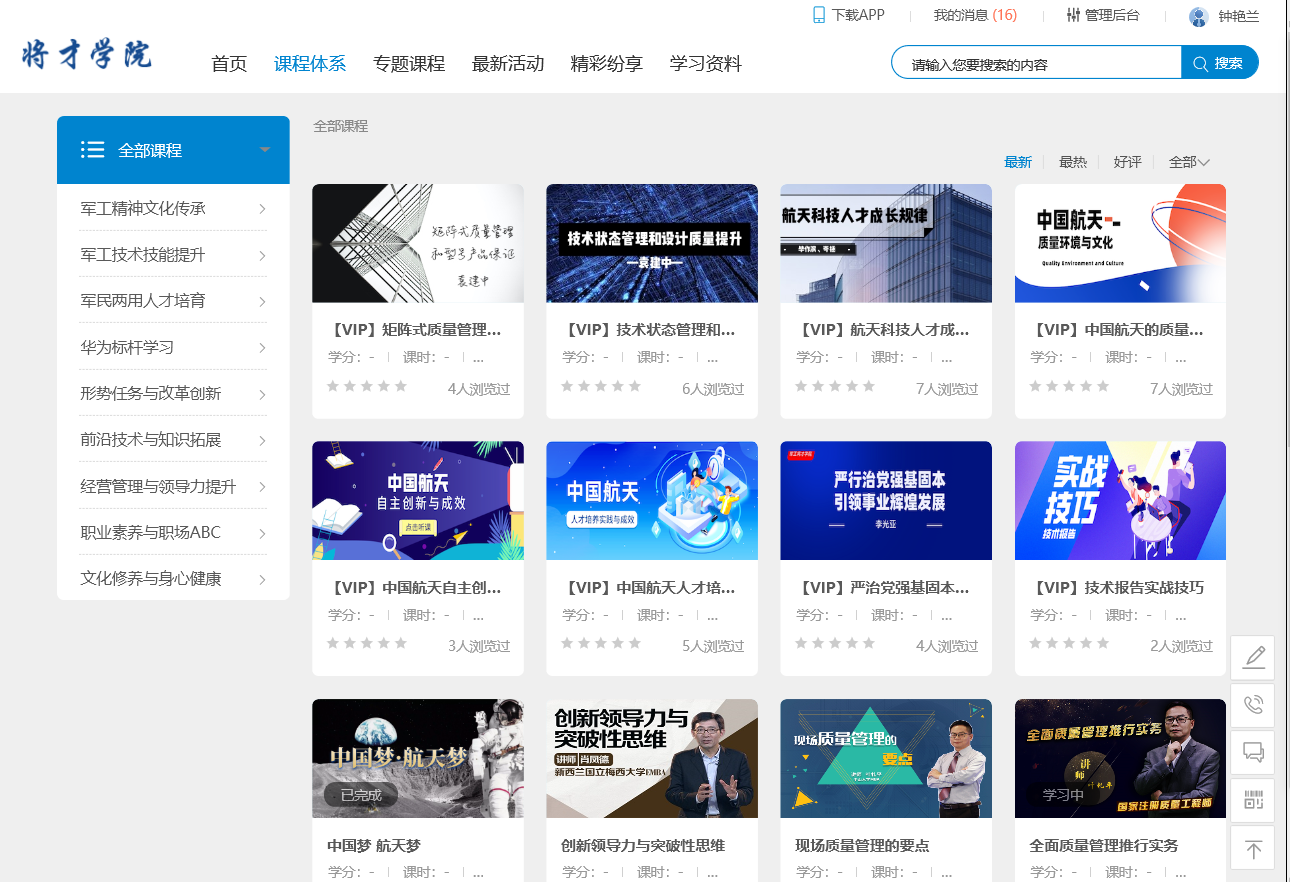
Task: Open 实战技巧 技术报告 thumbnail
Action: [1120, 501]
